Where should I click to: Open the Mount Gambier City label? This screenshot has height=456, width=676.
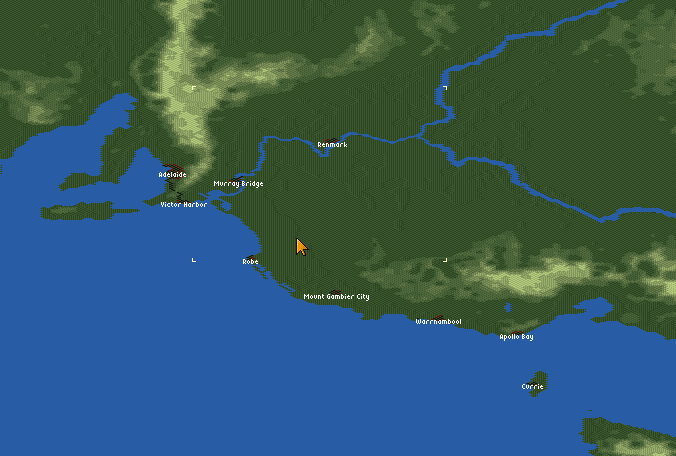(x=336, y=297)
